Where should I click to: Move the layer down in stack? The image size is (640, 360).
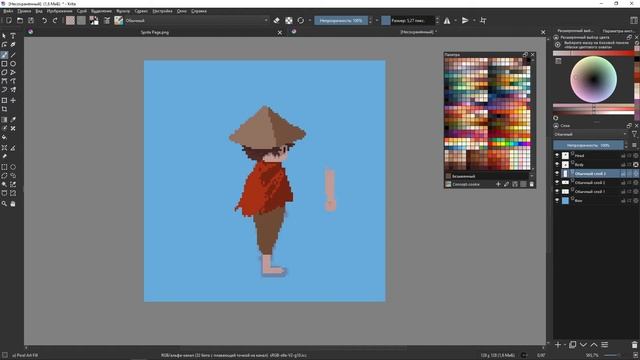click(x=583, y=345)
